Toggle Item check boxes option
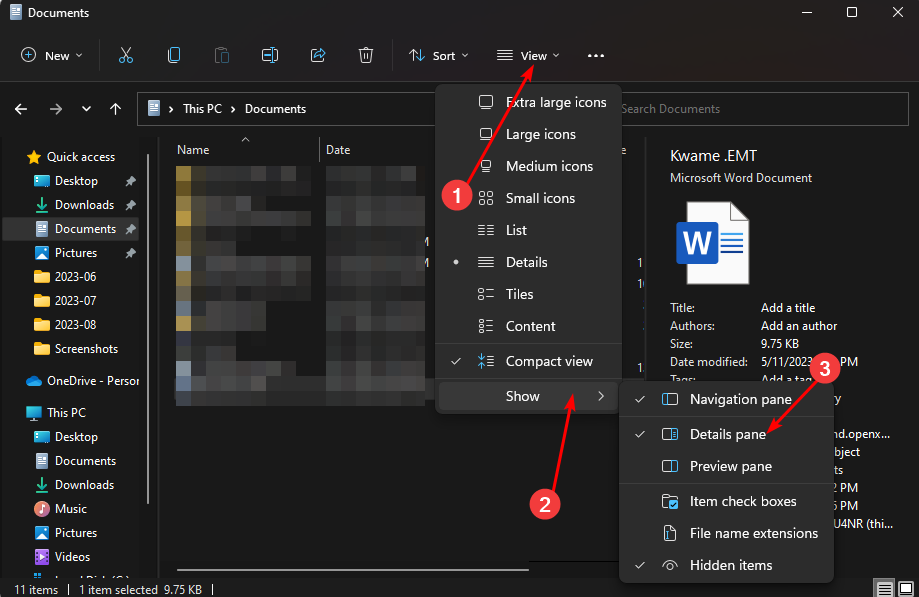 click(x=726, y=502)
